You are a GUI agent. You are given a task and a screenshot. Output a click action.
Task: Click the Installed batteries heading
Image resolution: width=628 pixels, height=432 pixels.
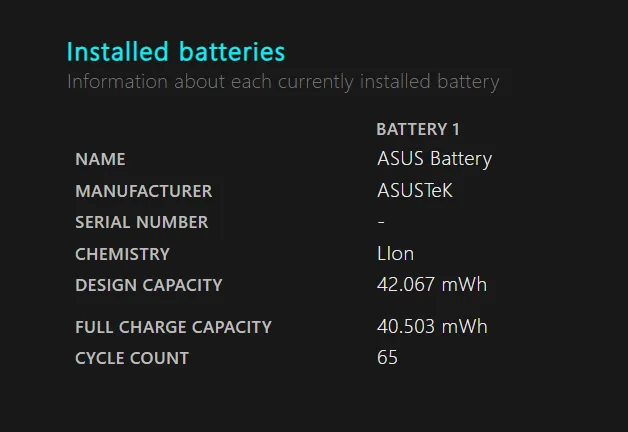(x=175, y=52)
